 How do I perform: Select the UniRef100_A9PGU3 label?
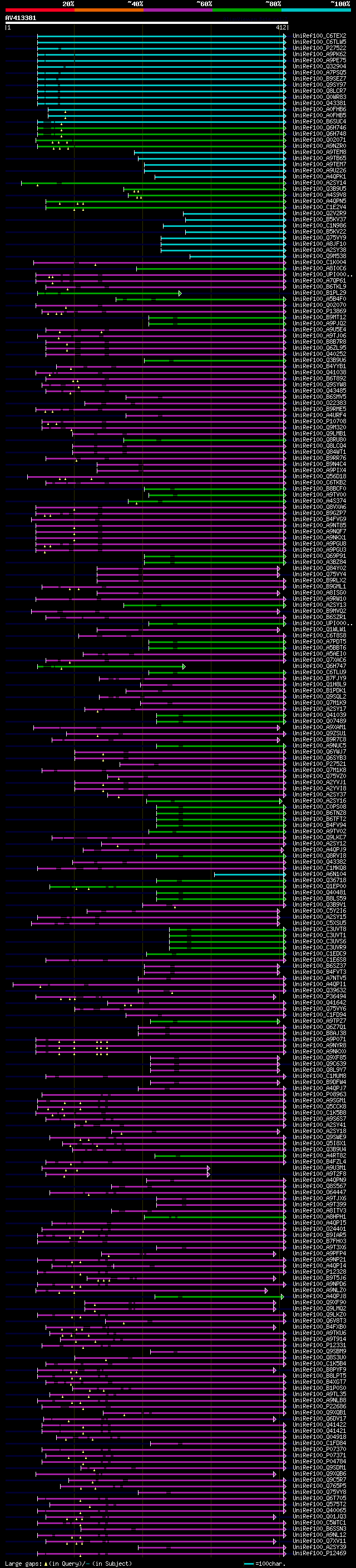tap(319, 550)
